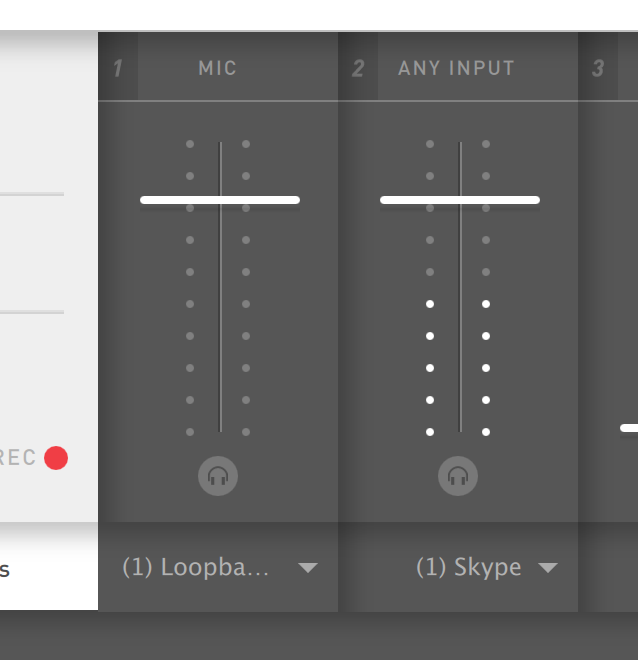Click the REC text label

(18, 458)
